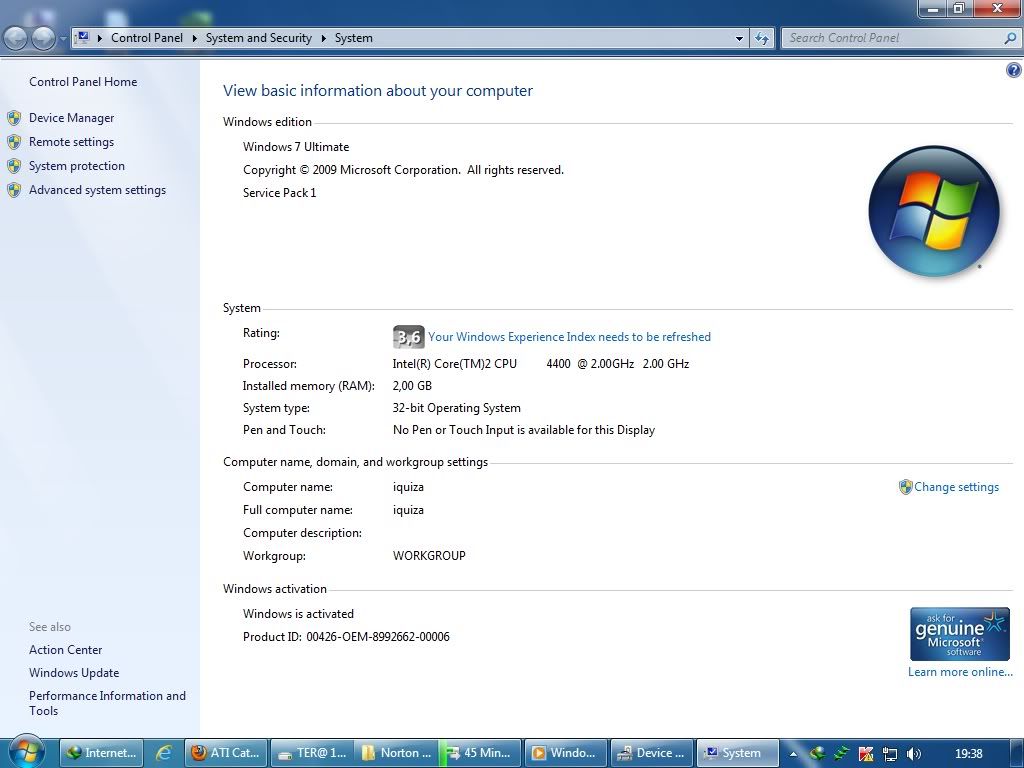Switch to Norton folder taskbar button
Image resolution: width=1024 pixels, height=768 pixels.
[396, 753]
